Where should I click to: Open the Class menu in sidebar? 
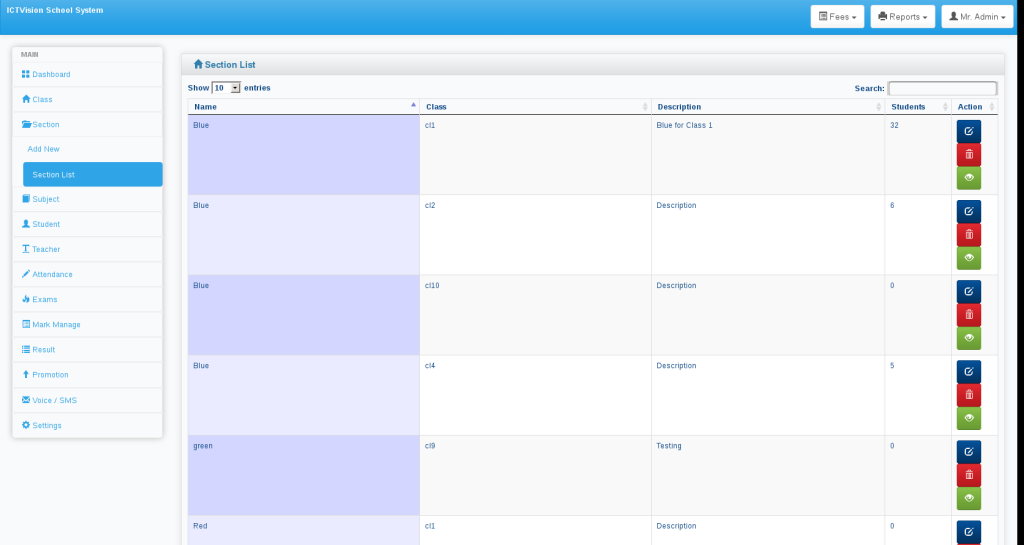coord(88,99)
